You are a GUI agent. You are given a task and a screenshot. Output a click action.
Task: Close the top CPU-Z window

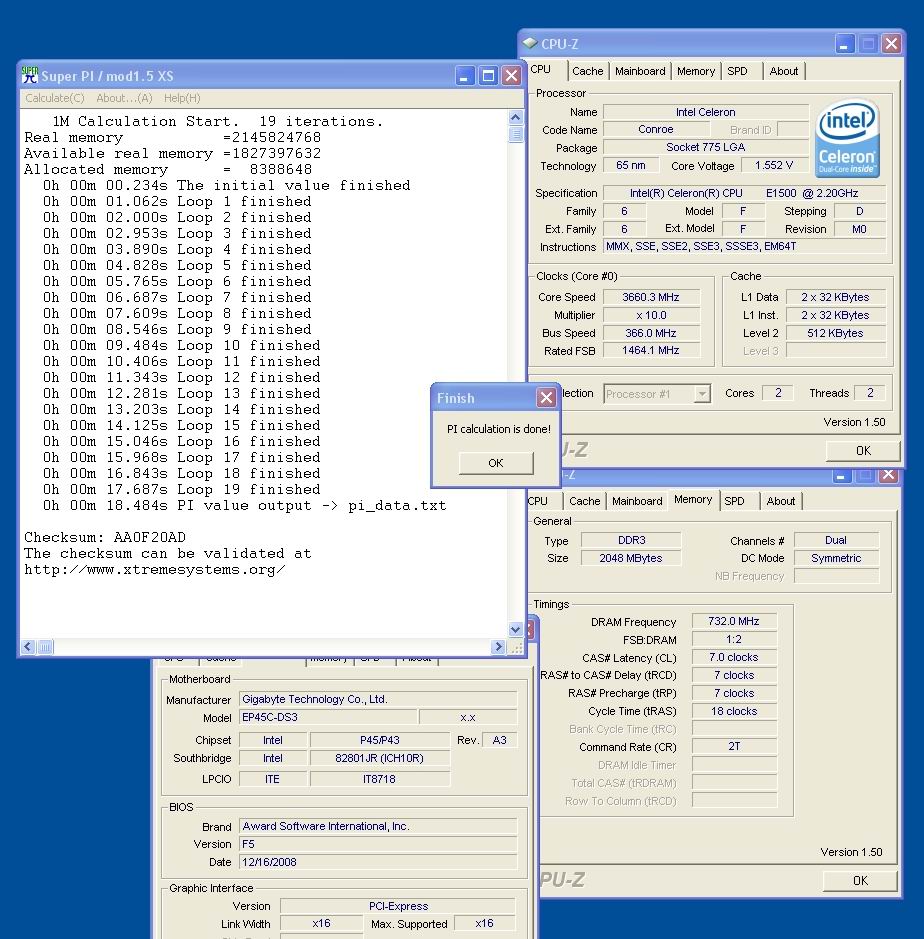[x=891, y=43]
